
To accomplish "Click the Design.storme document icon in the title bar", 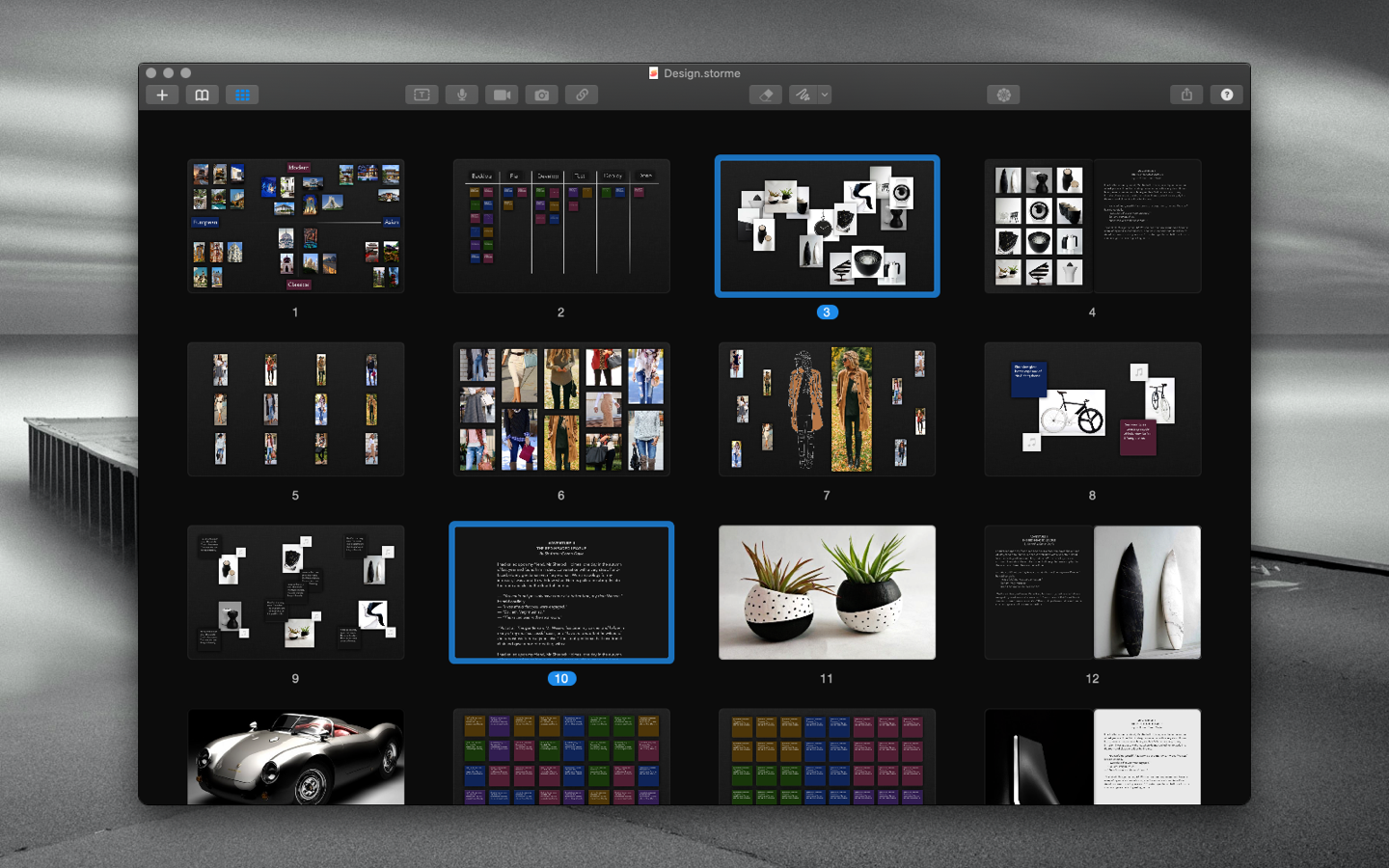I will click(x=654, y=72).
